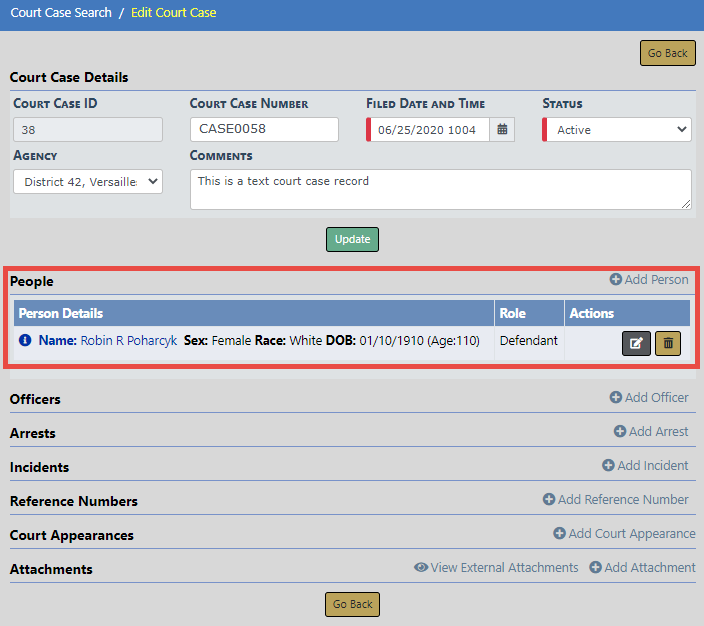Click the Add Incident plus icon
704x626 pixels.
point(608,466)
